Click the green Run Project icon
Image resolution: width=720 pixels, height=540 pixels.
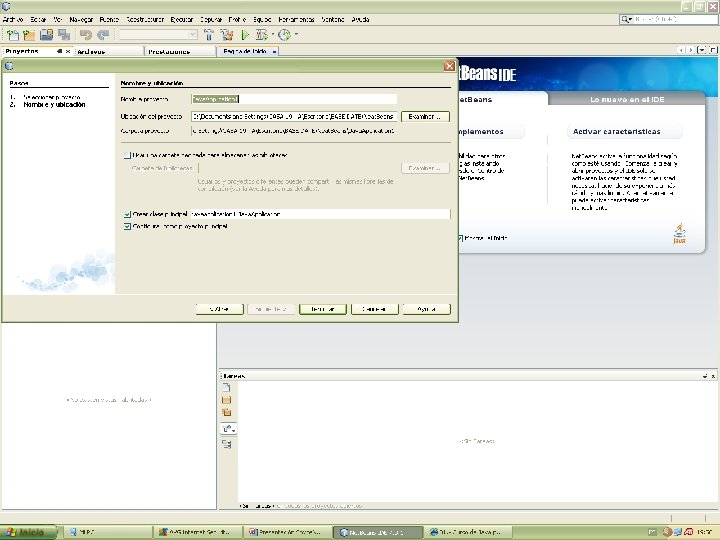245,35
